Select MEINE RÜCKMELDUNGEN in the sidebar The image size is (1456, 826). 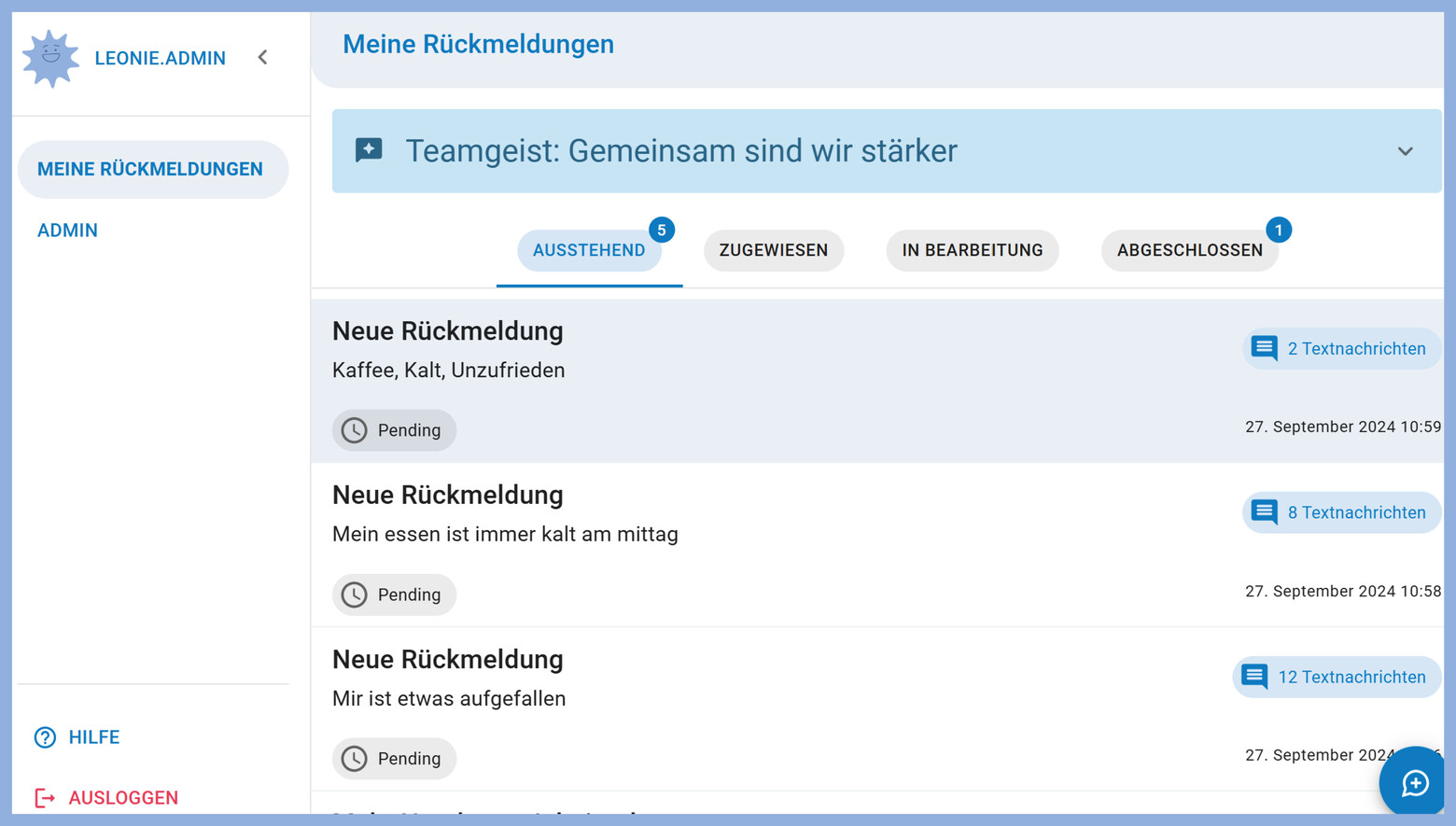pyautogui.click(x=149, y=169)
